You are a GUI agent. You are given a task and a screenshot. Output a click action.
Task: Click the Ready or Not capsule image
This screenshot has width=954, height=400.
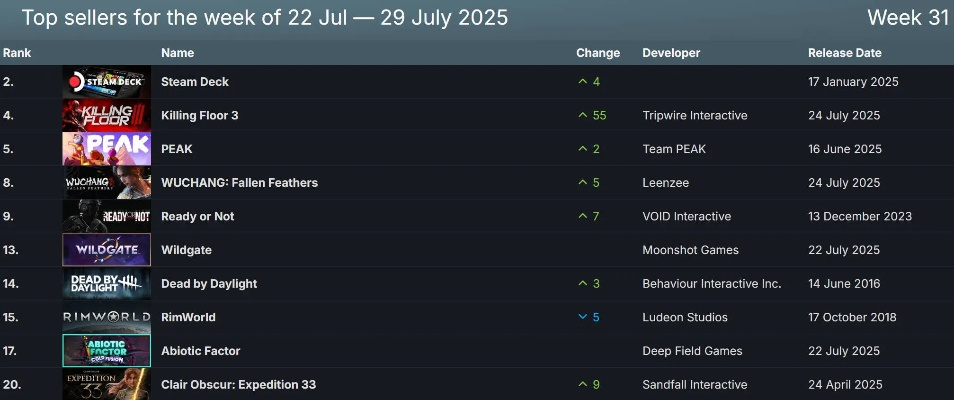(x=106, y=216)
